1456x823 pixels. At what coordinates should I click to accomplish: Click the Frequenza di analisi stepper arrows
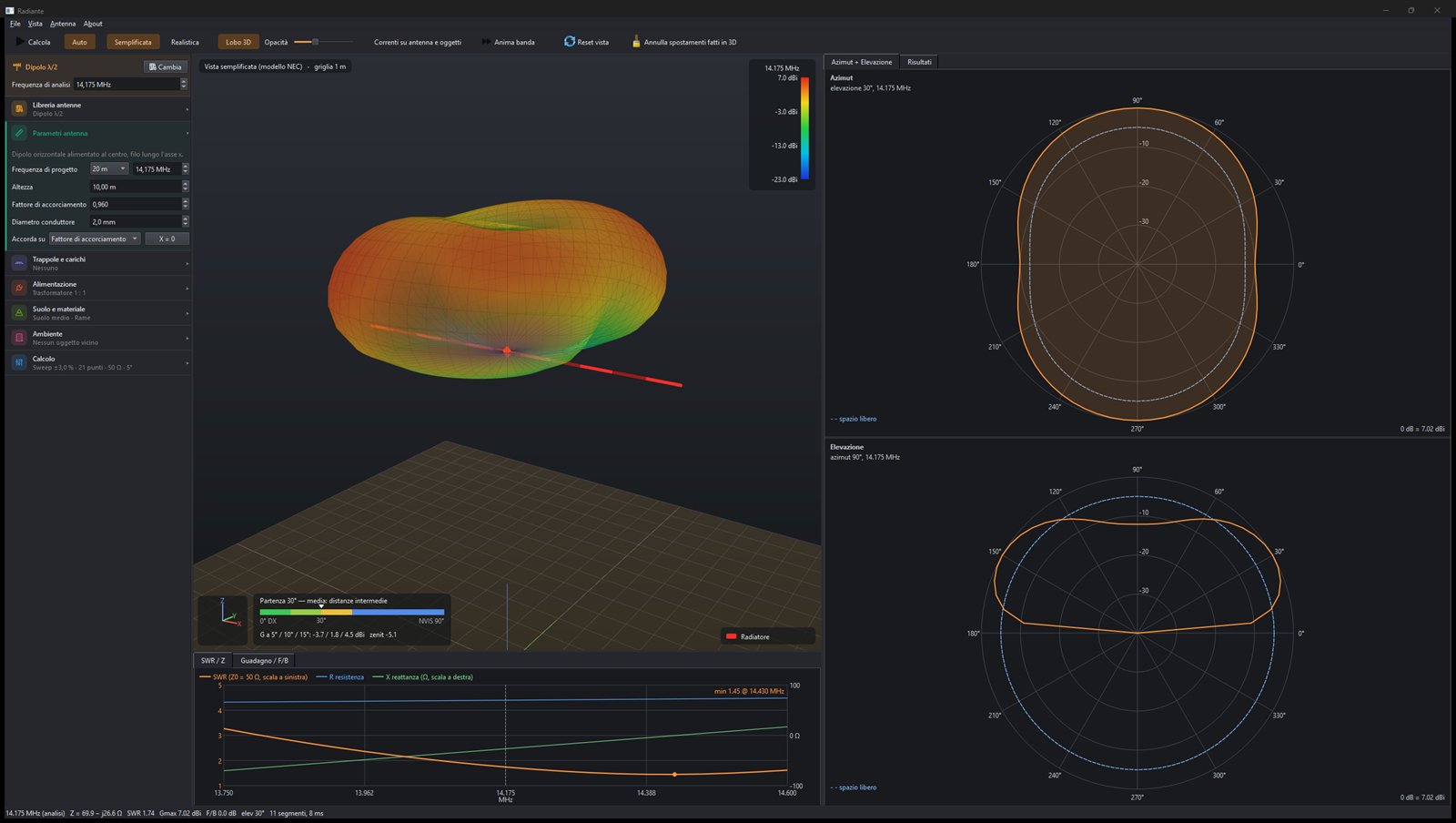coord(184,84)
